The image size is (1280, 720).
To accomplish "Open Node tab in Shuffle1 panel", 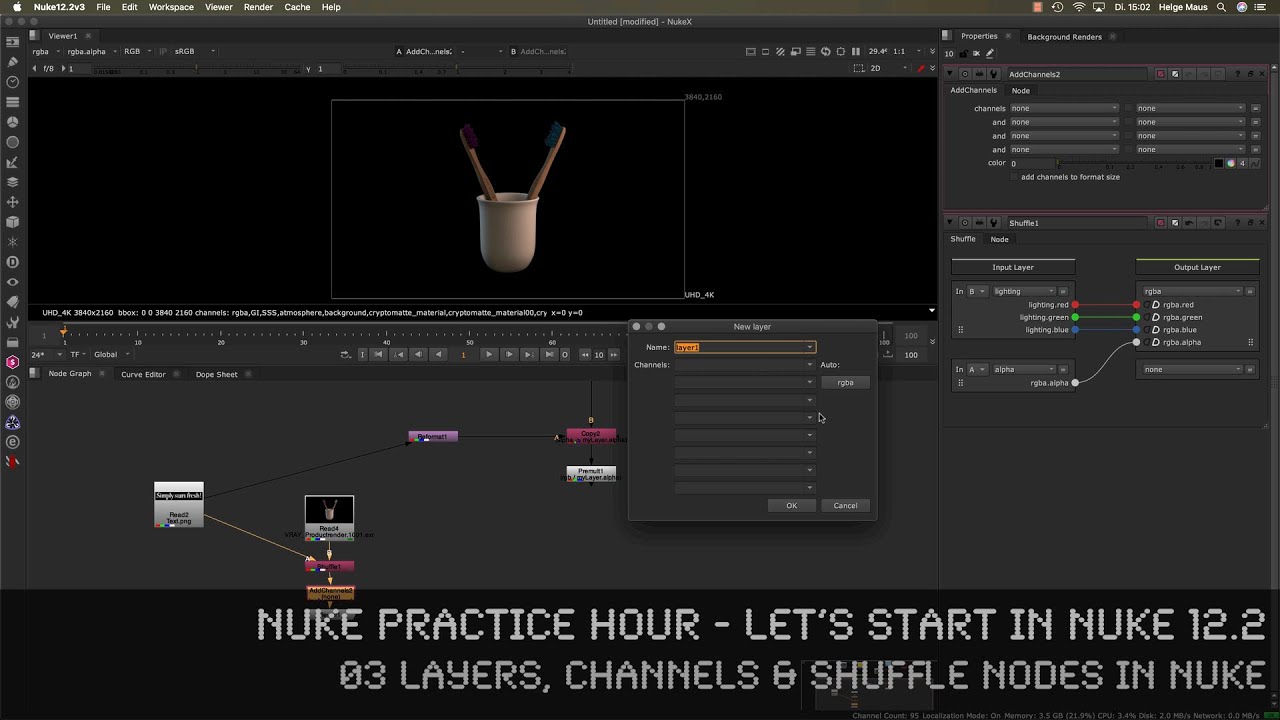I will (999, 239).
